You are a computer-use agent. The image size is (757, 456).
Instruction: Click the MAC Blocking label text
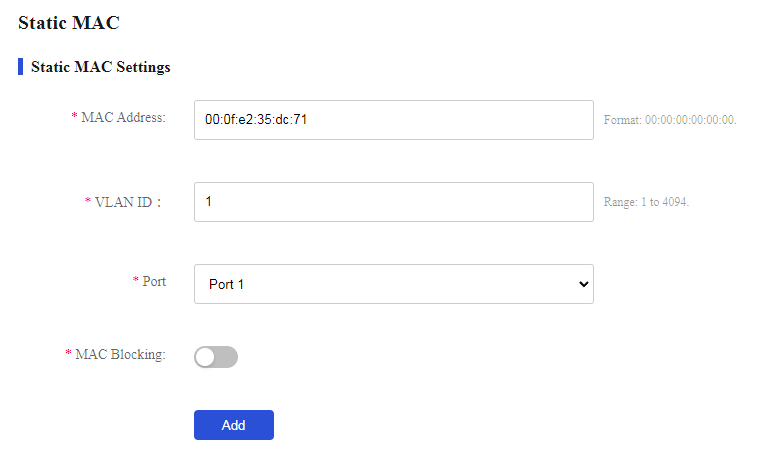[x=120, y=354]
